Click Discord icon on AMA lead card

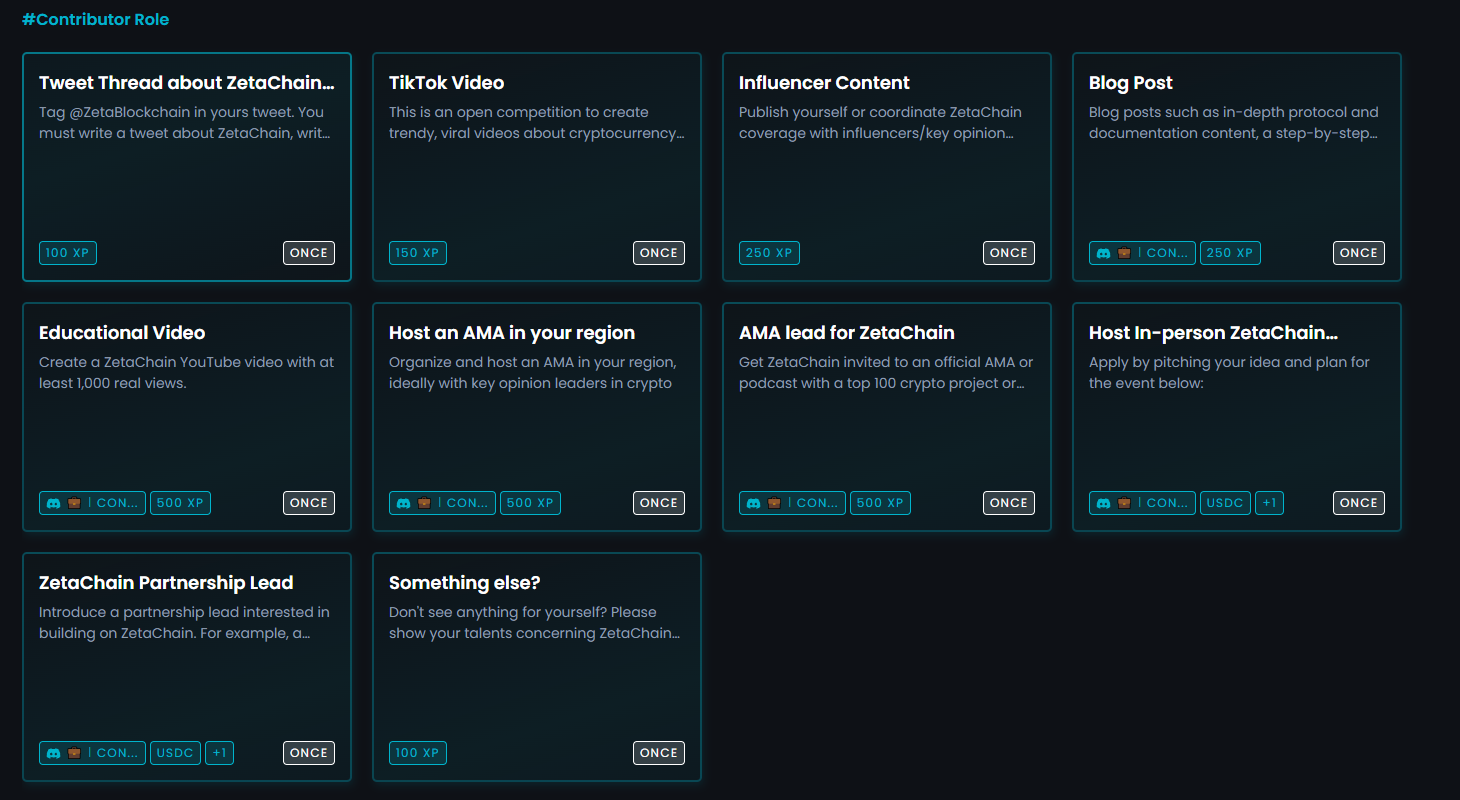754,503
